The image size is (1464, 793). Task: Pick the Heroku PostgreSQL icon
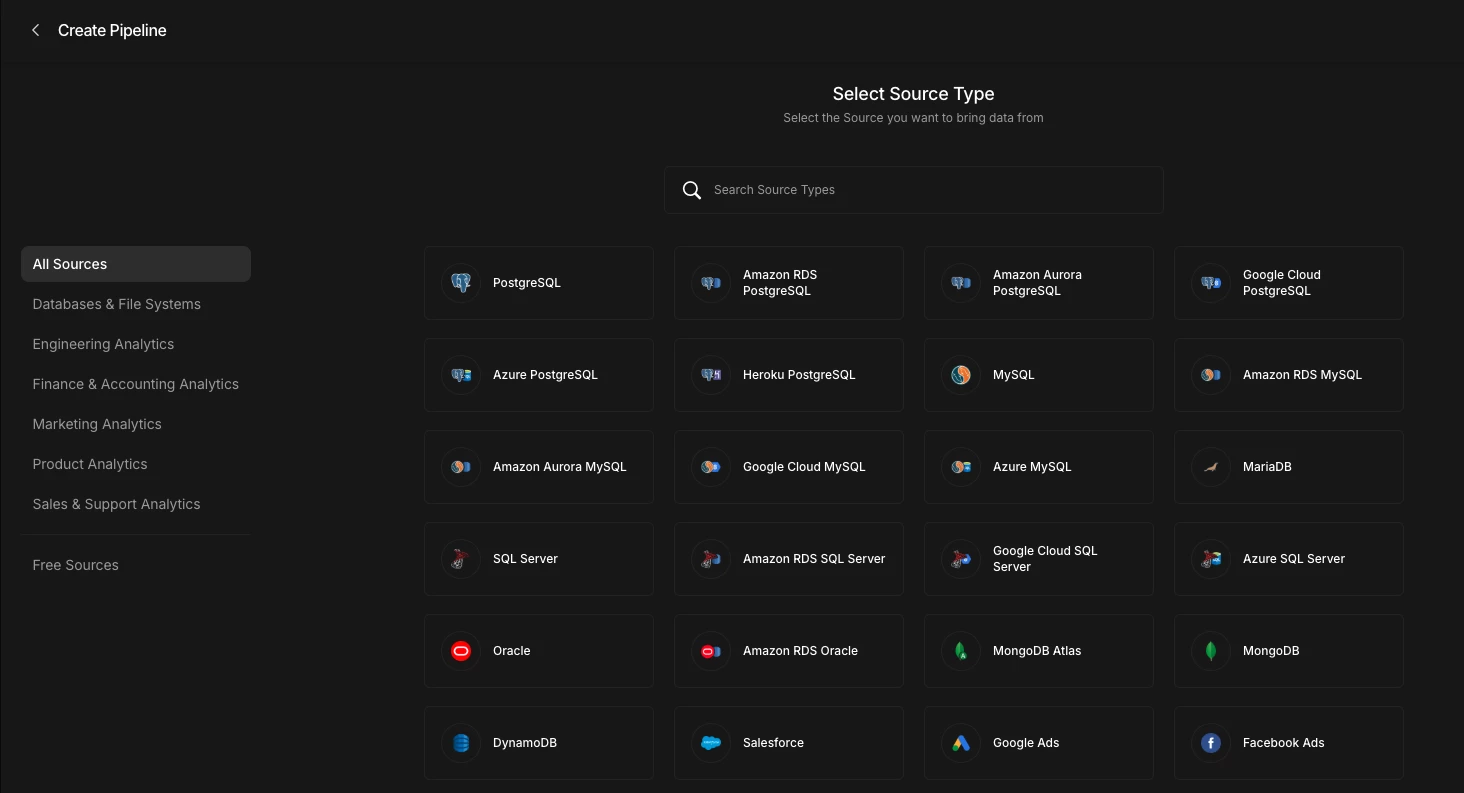711,375
